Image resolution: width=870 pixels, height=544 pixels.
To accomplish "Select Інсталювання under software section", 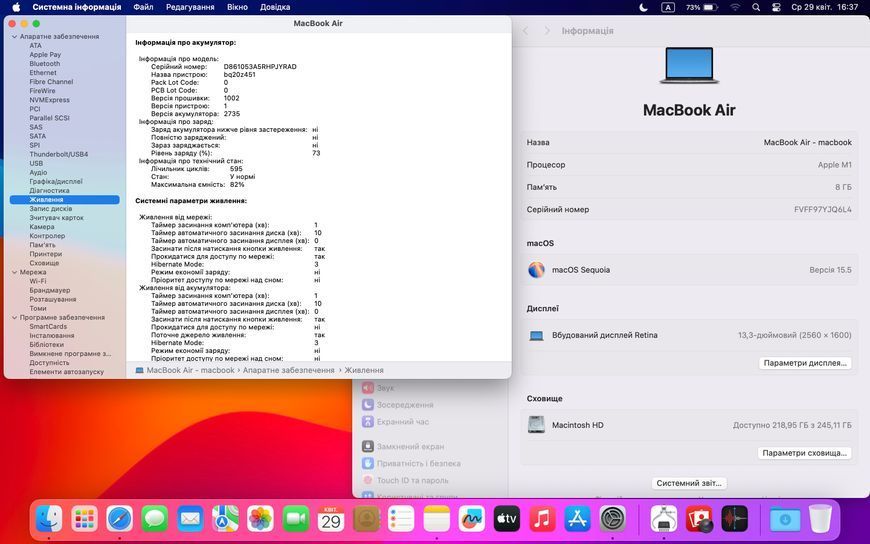I will pos(52,336).
